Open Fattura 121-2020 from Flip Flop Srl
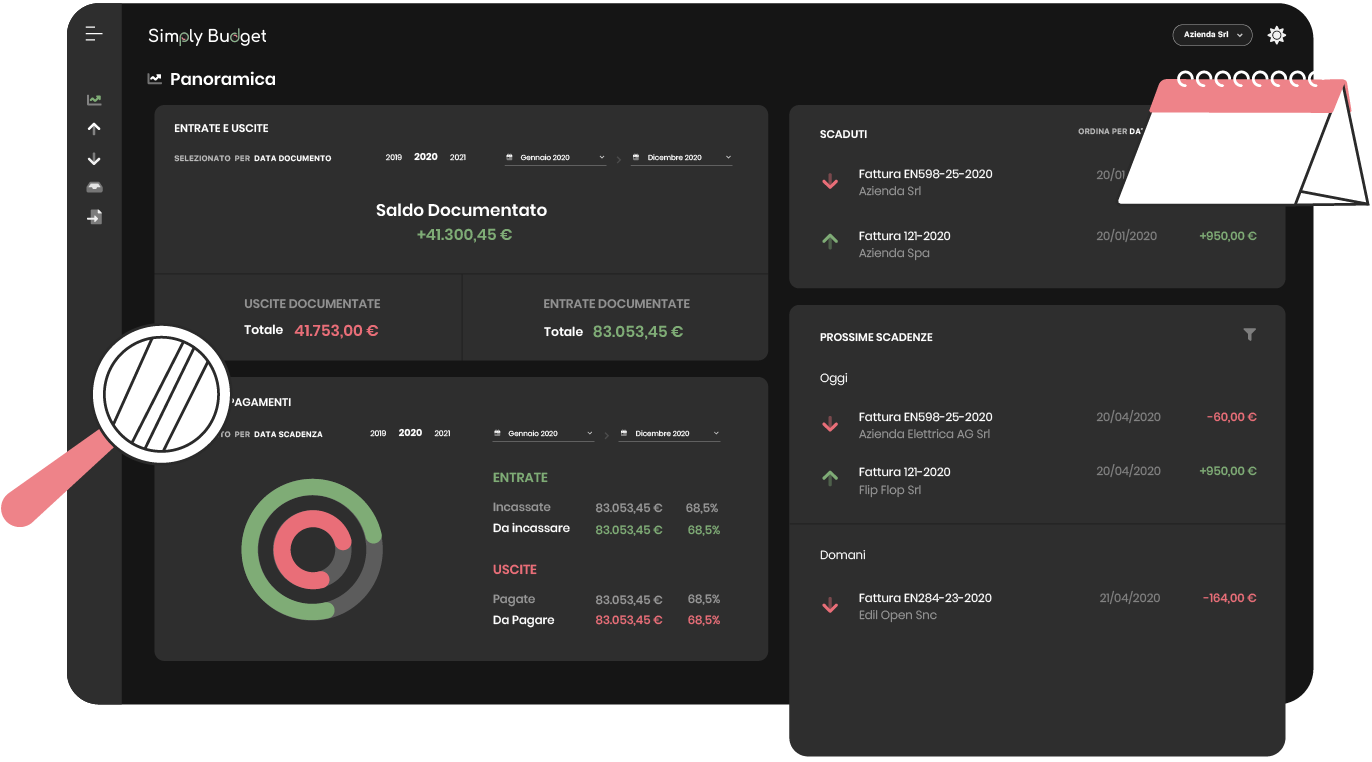The width and height of the screenshot is (1372, 762). [904, 472]
